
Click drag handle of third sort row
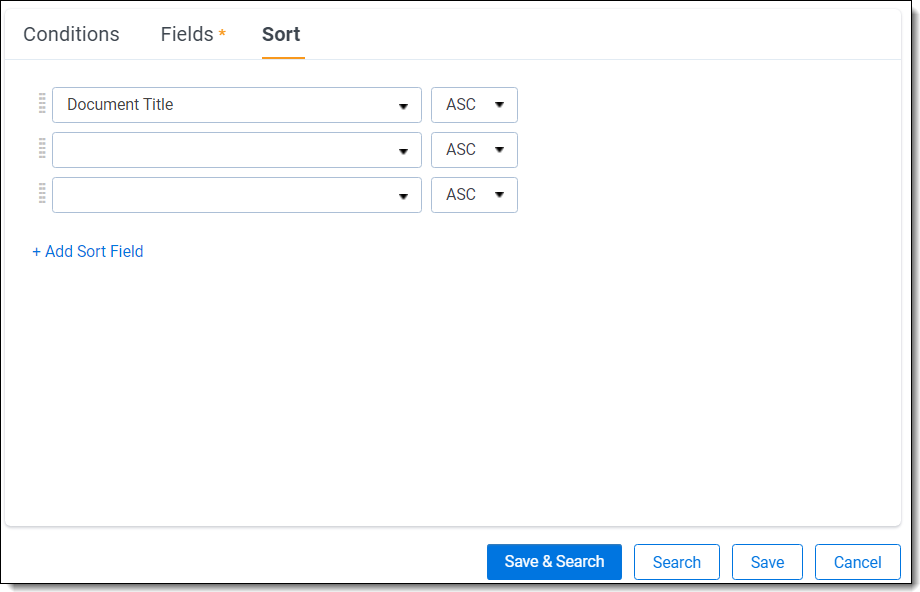pyautogui.click(x=42, y=194)
